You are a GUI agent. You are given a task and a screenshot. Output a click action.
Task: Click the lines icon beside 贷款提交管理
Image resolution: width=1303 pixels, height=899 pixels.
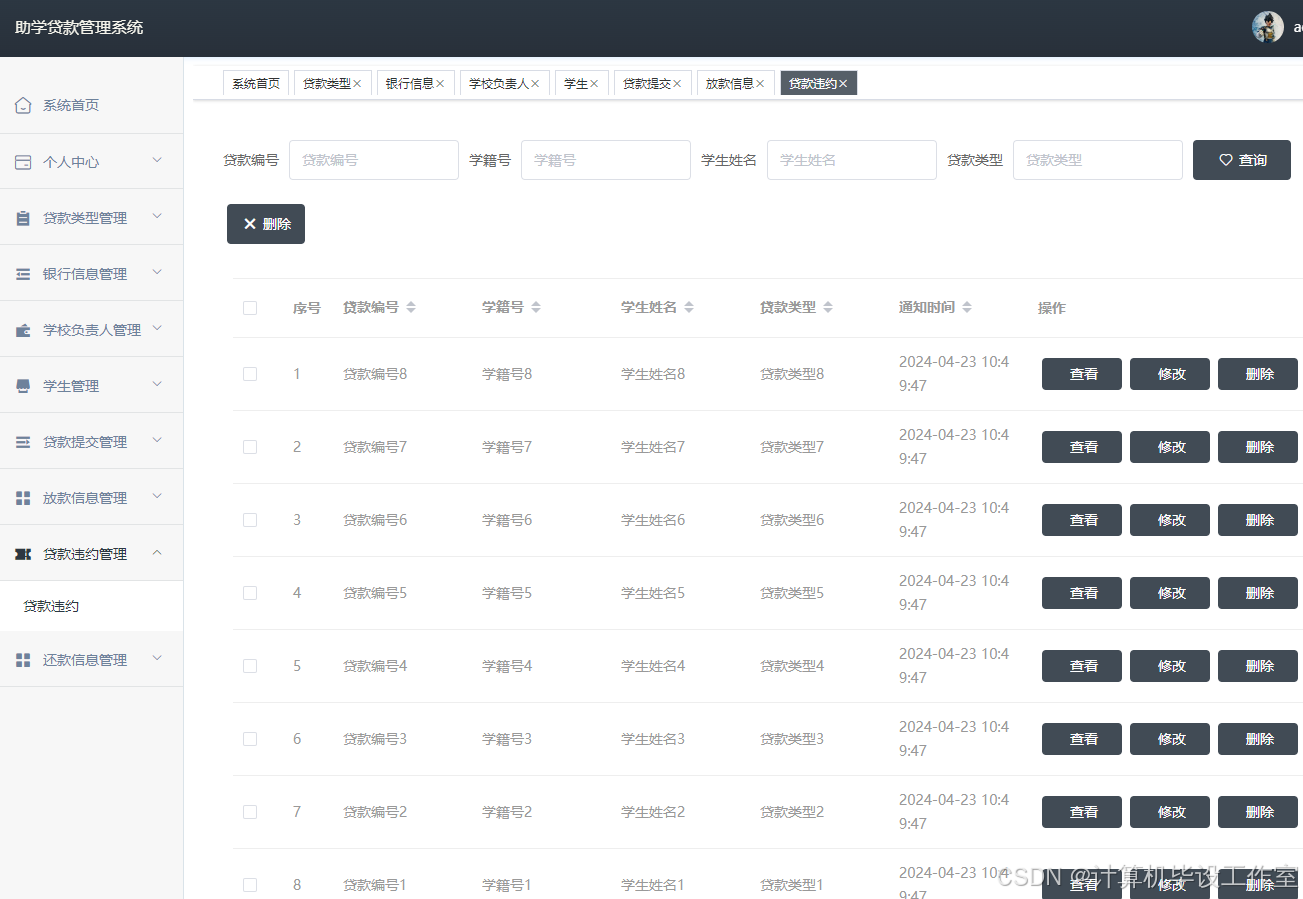[23, 442]
